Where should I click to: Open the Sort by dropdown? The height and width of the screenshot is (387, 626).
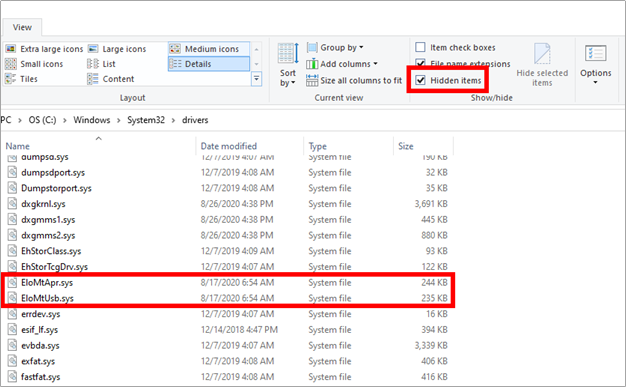point(288,65)
